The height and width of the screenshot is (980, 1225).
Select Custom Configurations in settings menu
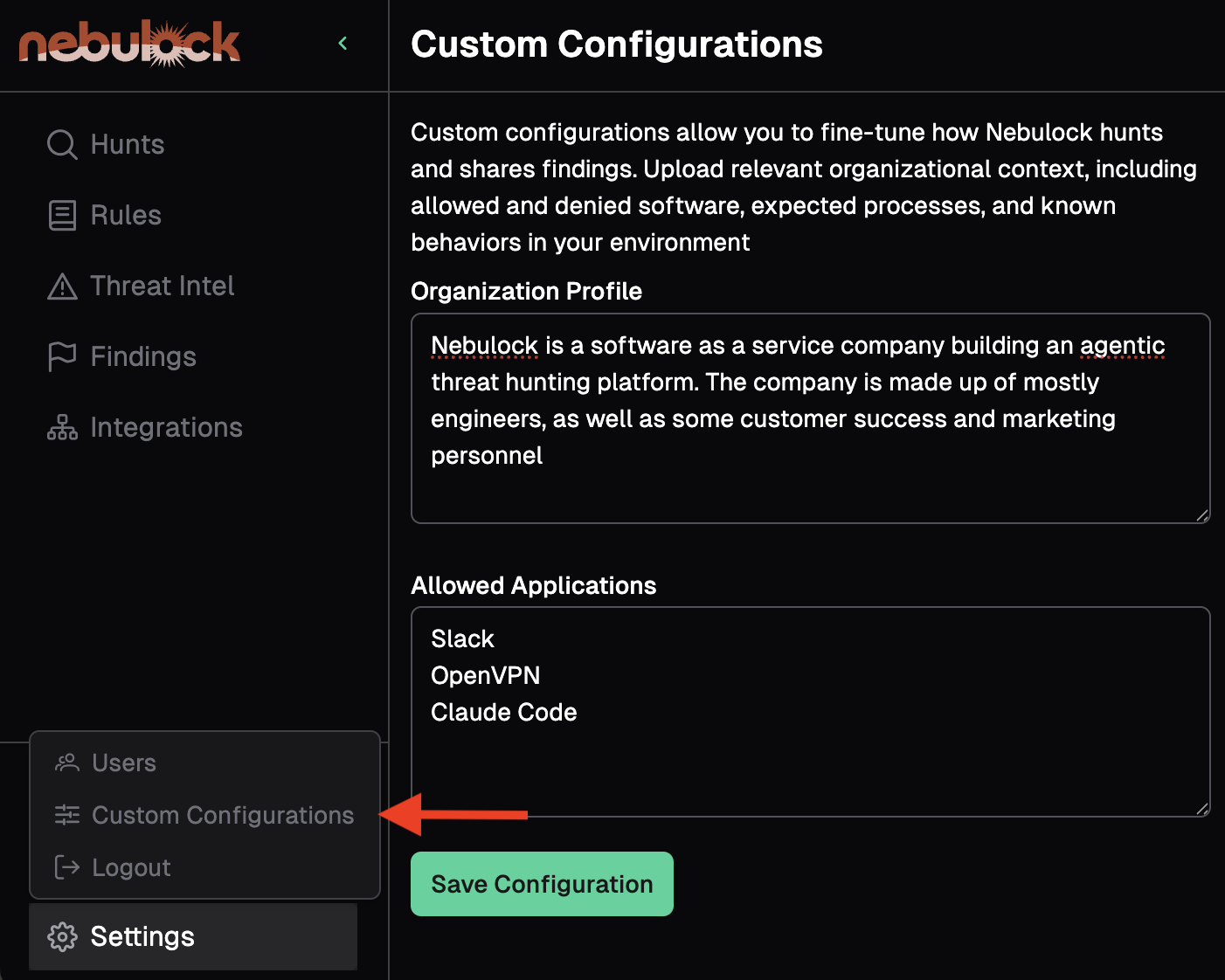tap(223, 815)
